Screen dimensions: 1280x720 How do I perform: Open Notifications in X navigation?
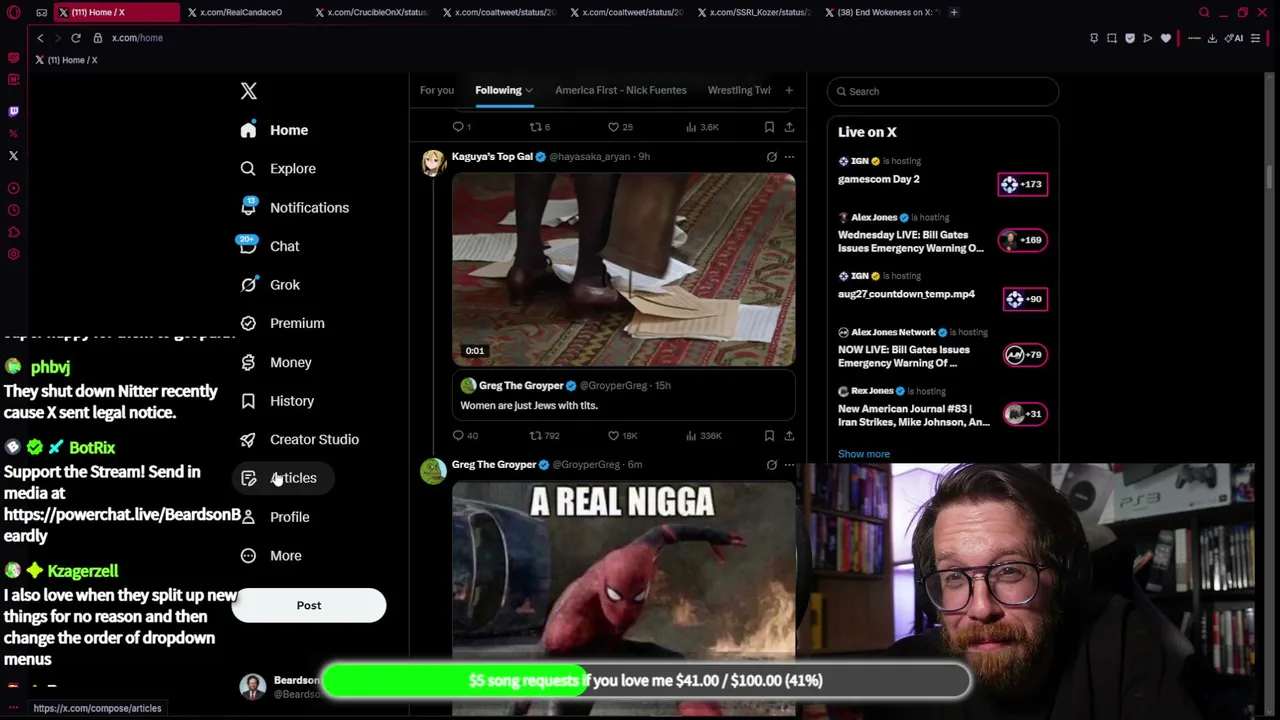(x=295, y=208)
